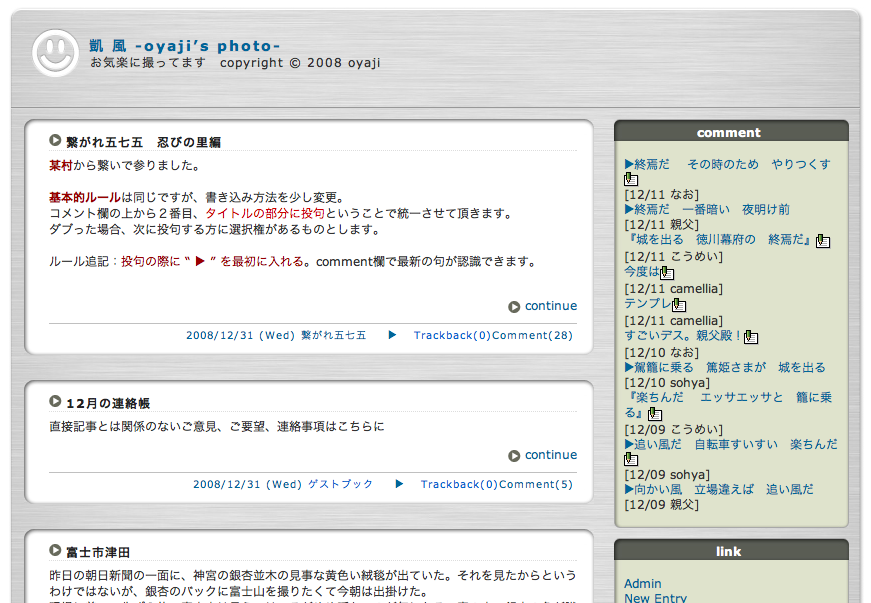
Task: Click text [12/10 sohya]
Action: [667, 383]
